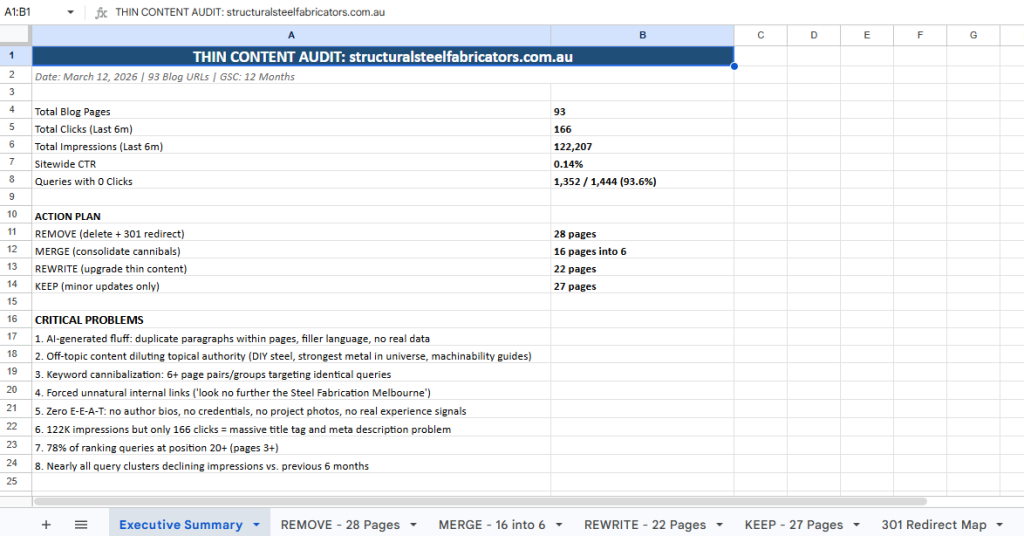The width and height of the screenshot is (1024, 536).
Task: Select the 122K impressions problem cell
Action: (291, 429)
